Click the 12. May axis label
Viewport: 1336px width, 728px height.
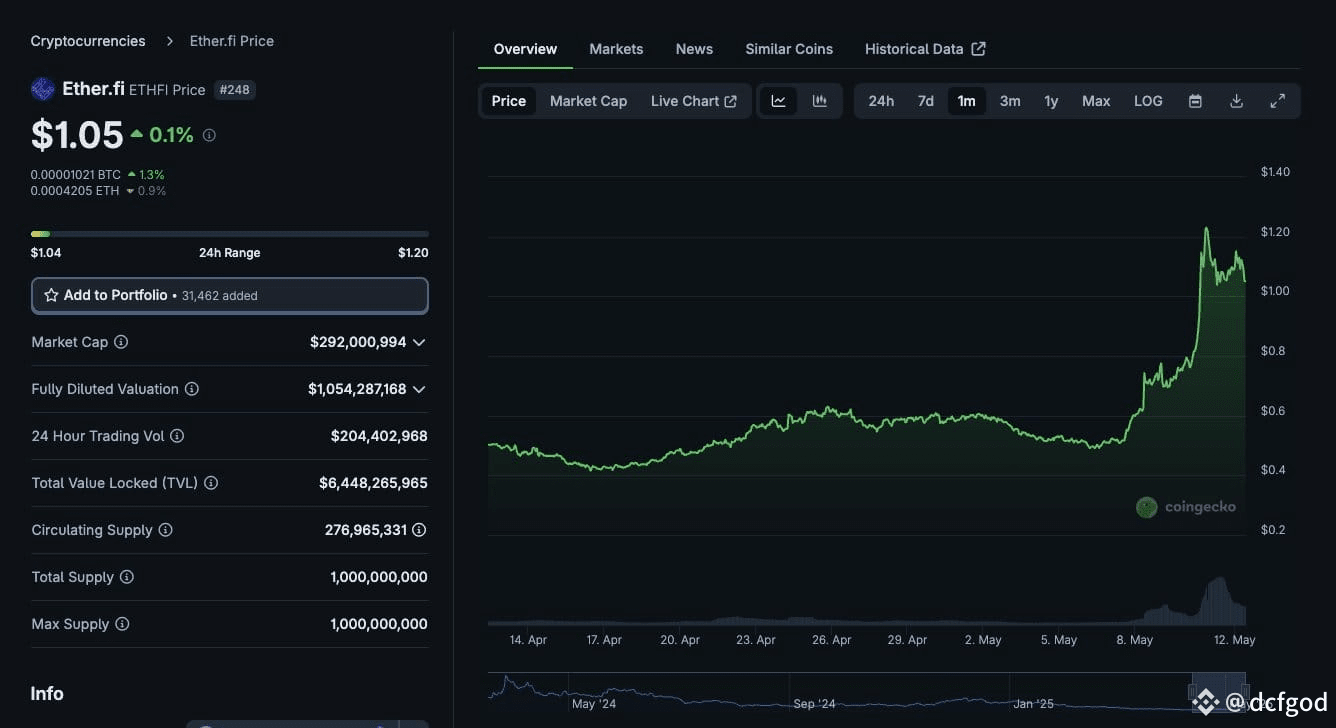pos(1232,640)
